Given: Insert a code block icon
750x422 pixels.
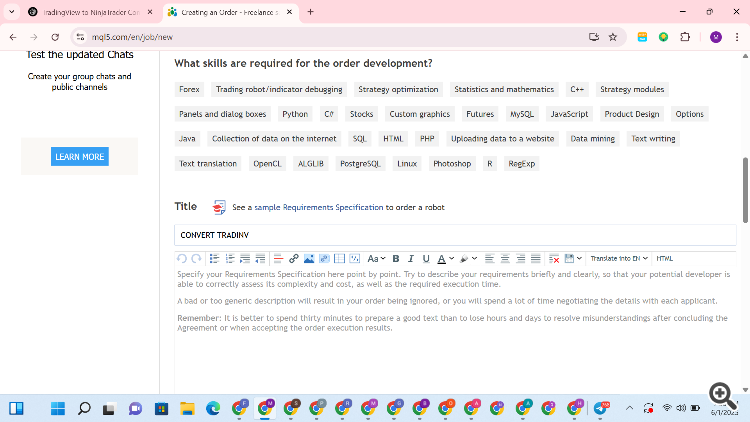Looking at the screenshot, I should click(x=354, y=258).
